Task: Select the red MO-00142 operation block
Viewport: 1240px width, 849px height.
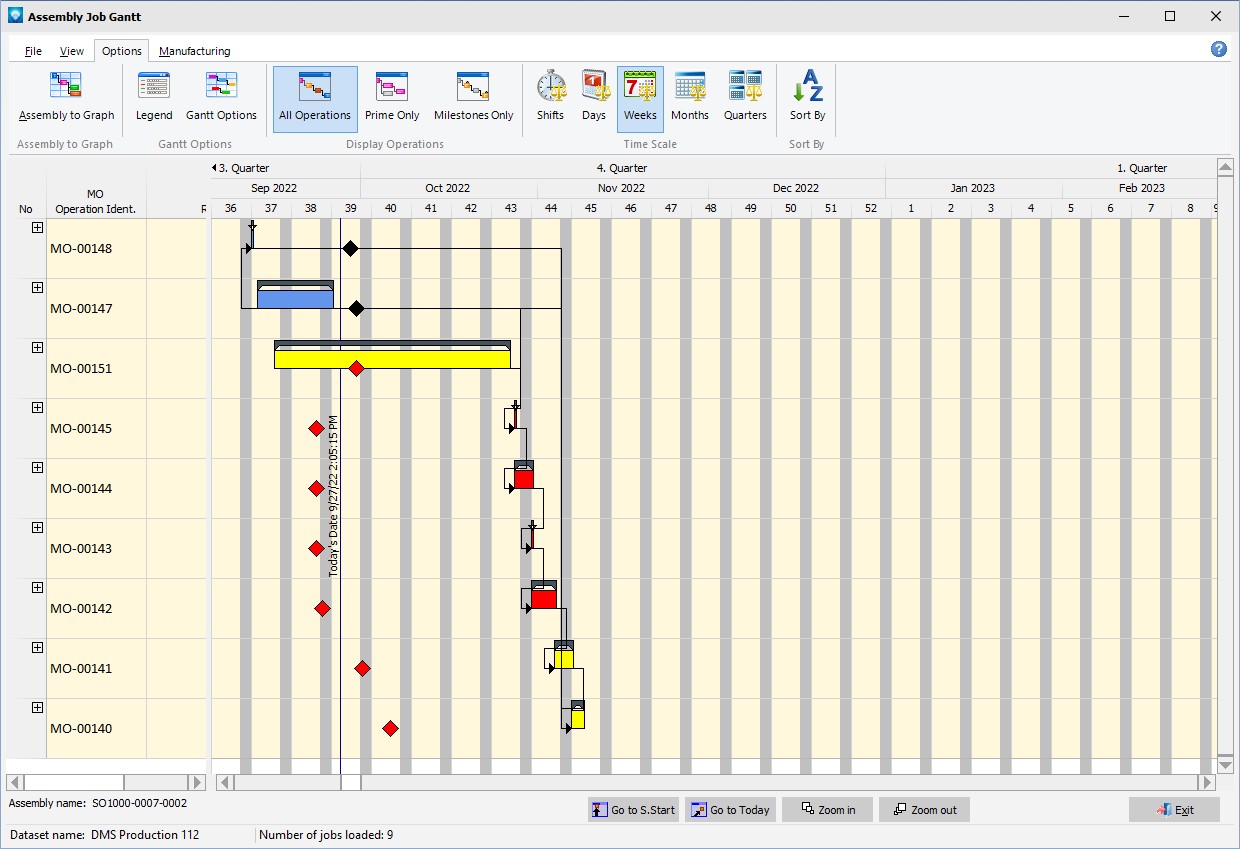Action: pos(543,598)
